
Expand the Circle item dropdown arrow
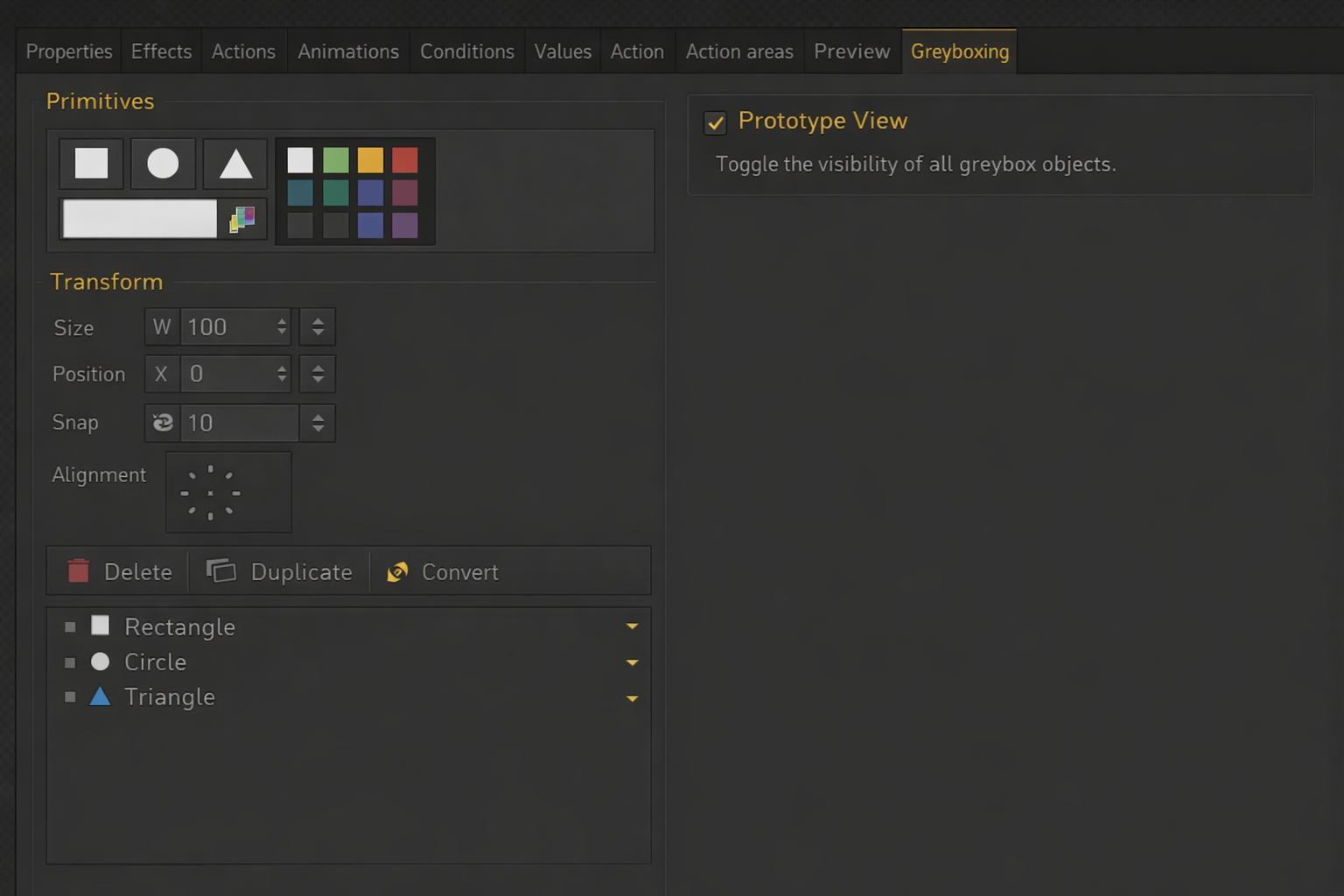pos(632,662)
